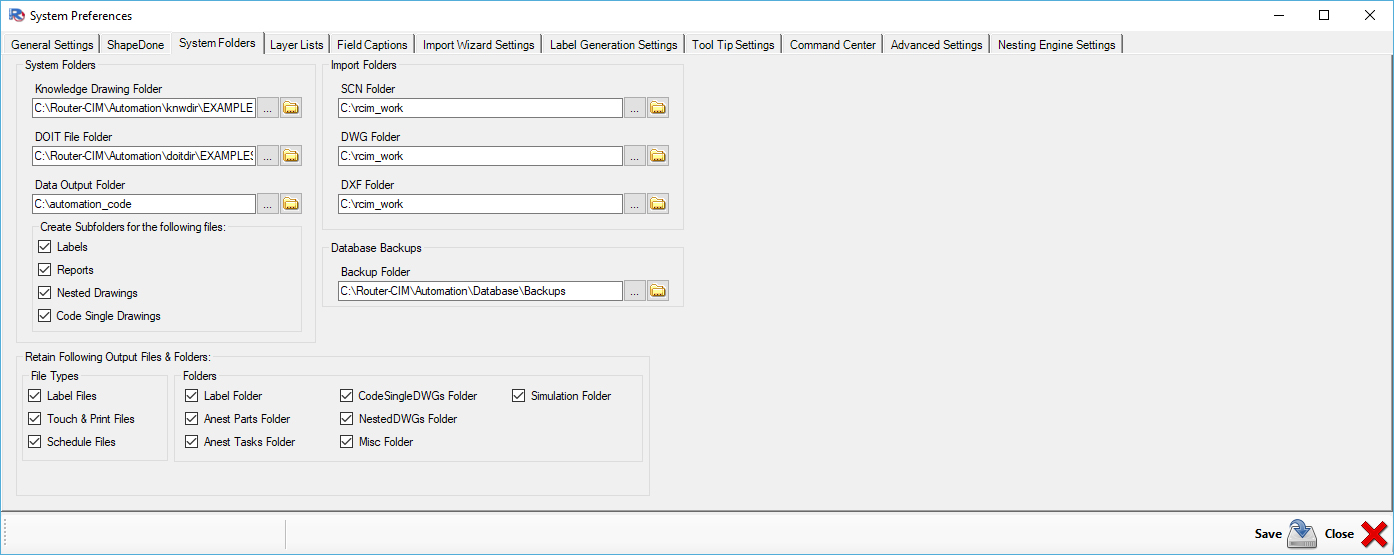
Task: Click ellipsis button for DXF Folder
Action: click(x=635, y=204)
